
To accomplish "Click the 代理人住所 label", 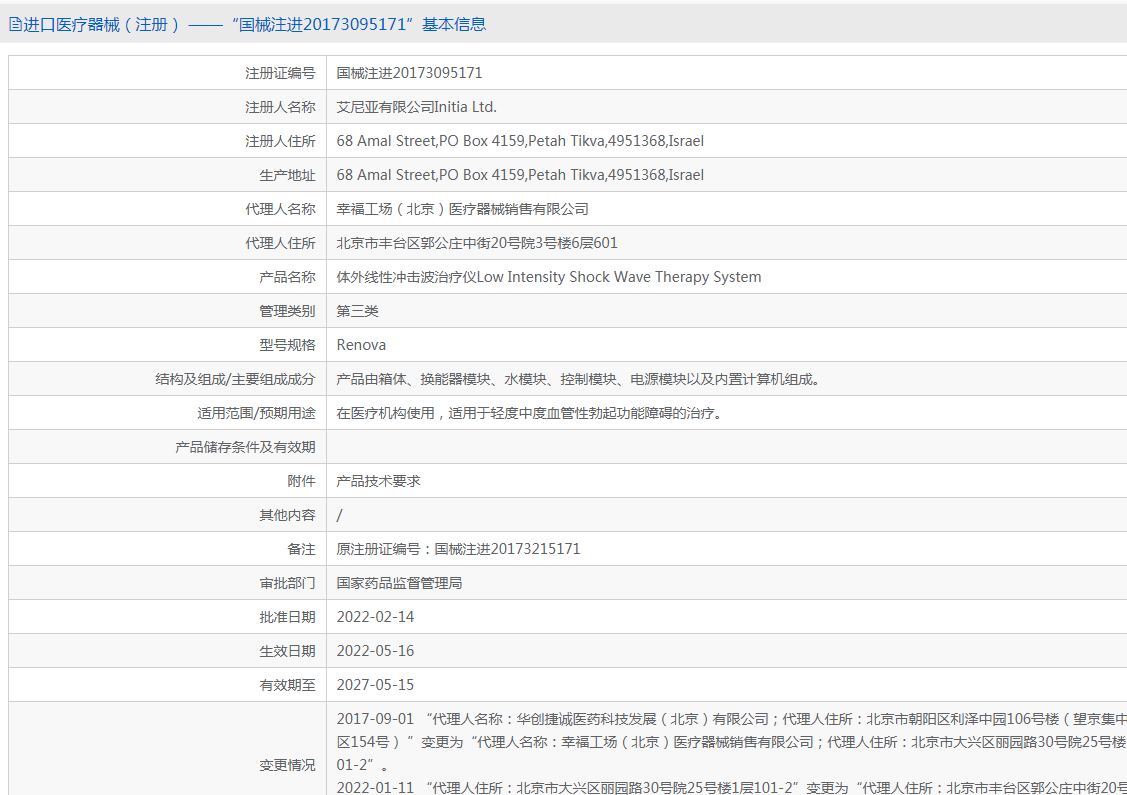I will coord(280,243).
